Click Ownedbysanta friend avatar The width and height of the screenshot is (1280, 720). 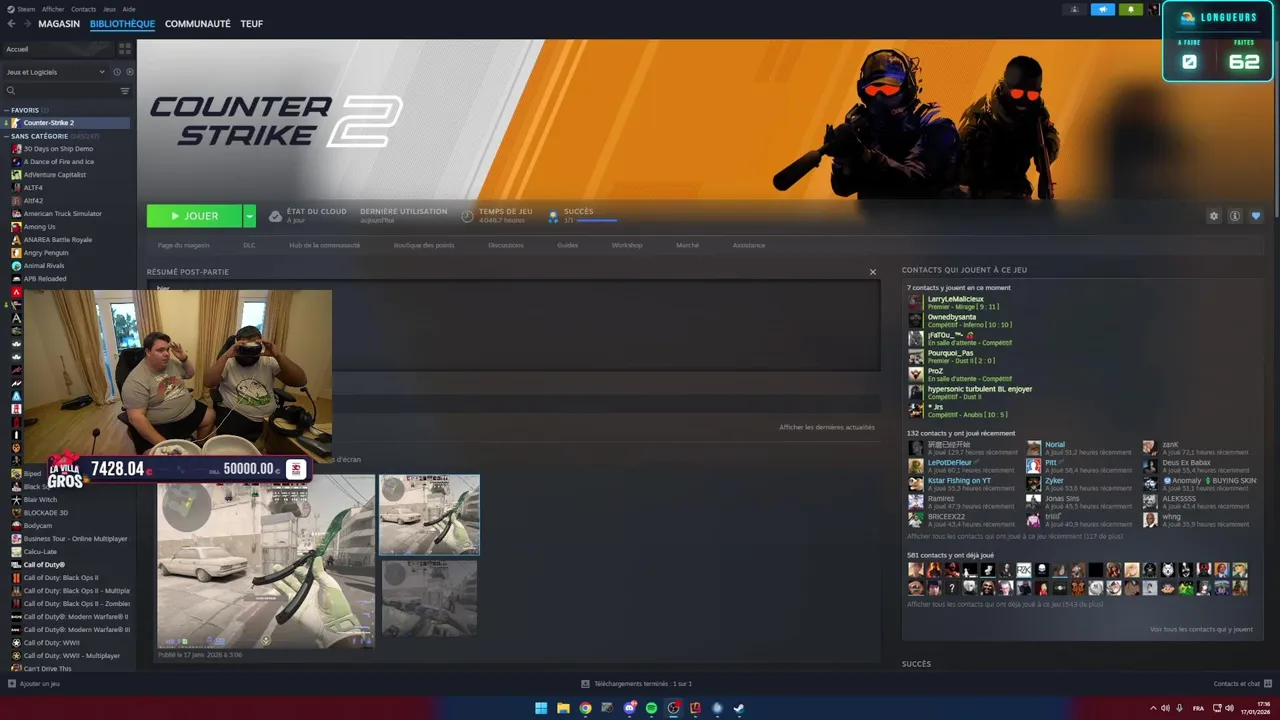915,321
